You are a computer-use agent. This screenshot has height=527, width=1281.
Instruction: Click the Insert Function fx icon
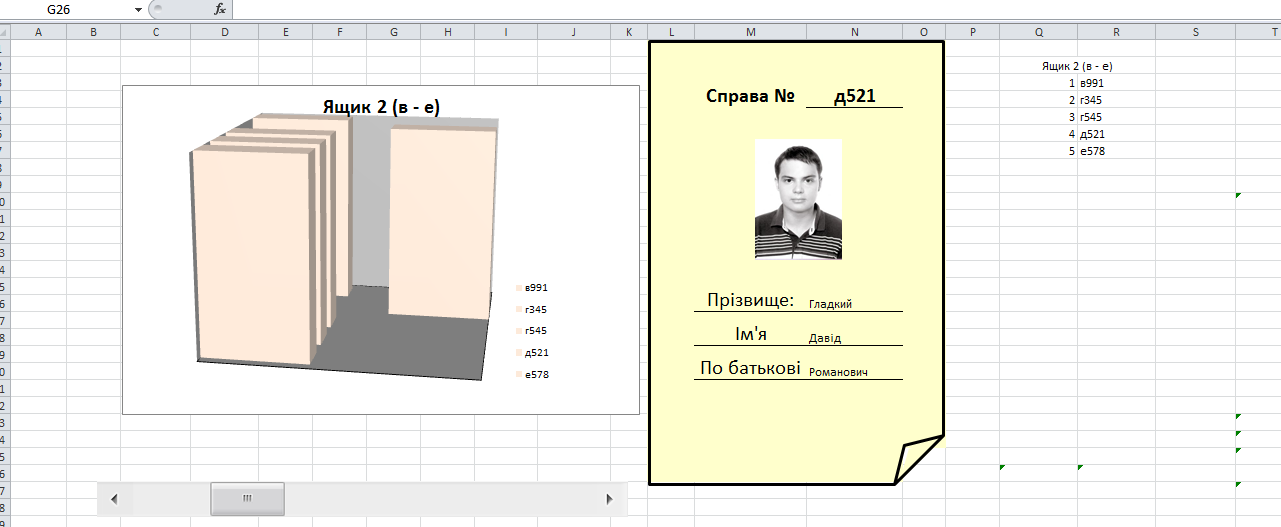(x=220, y=9)
